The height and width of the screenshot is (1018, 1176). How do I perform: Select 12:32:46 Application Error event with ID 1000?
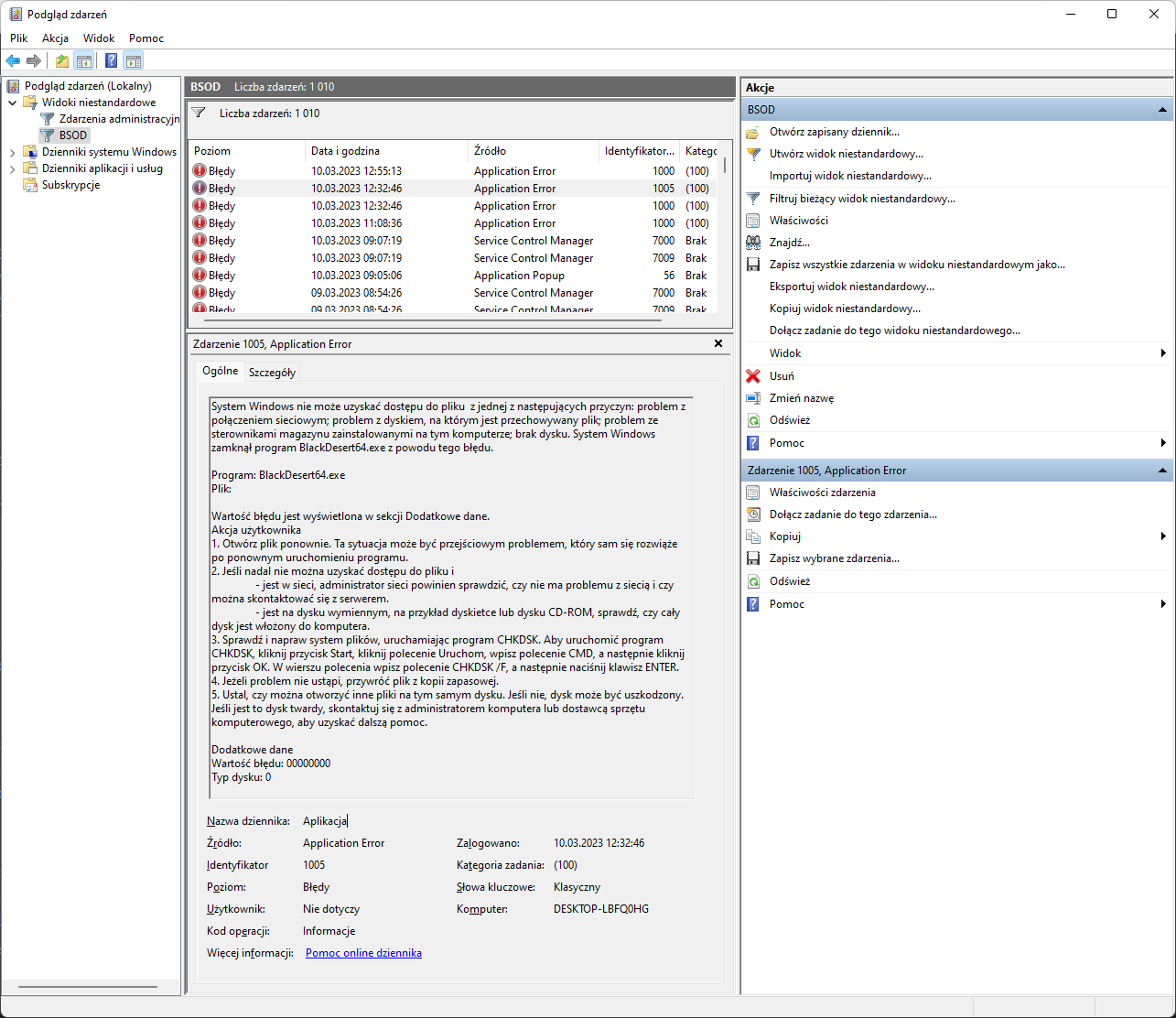click(x=453, y=206)
